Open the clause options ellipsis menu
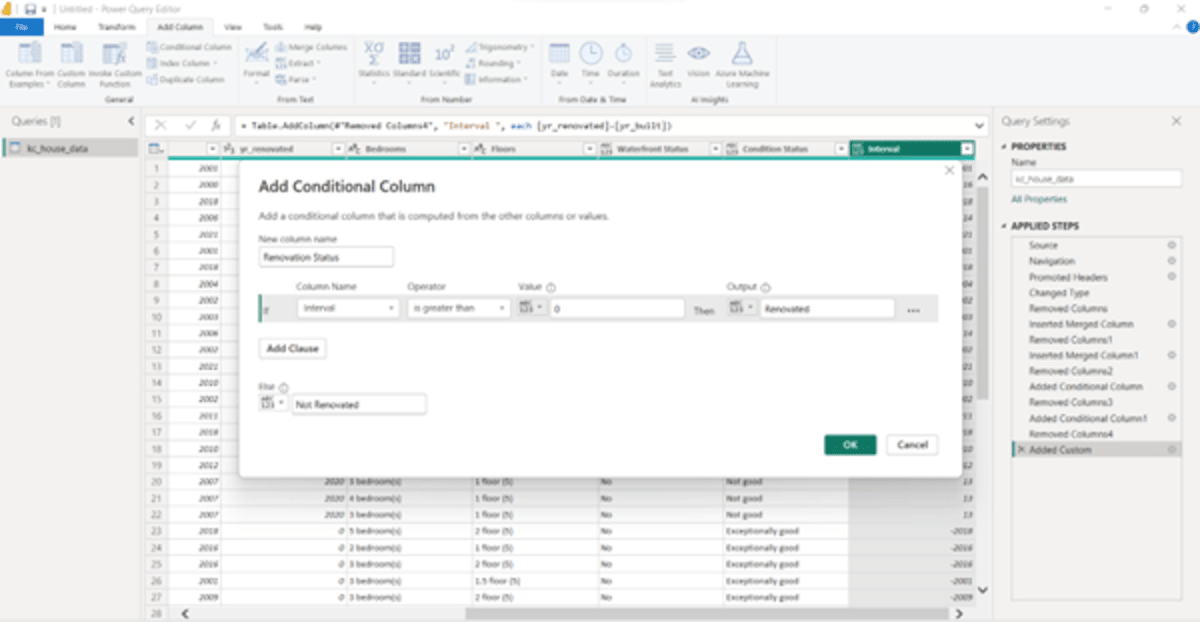 pos(913,310)
